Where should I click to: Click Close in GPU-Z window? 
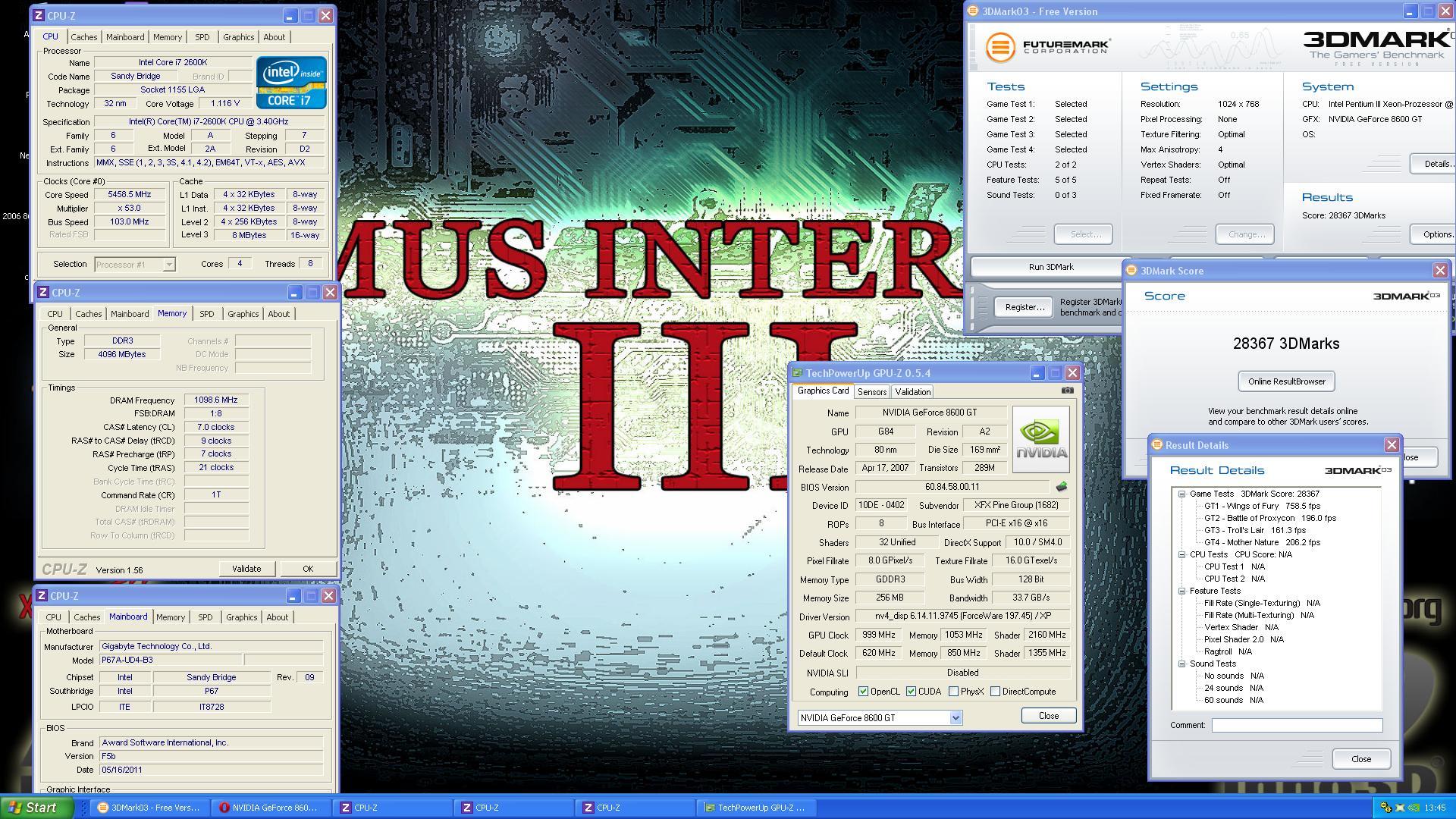(1048, 716)
